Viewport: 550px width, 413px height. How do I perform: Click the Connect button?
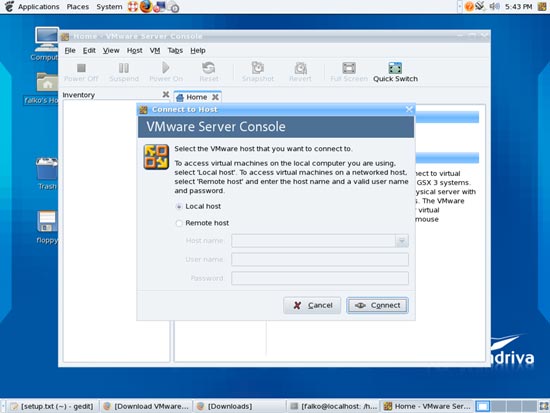tap(377, 305)
